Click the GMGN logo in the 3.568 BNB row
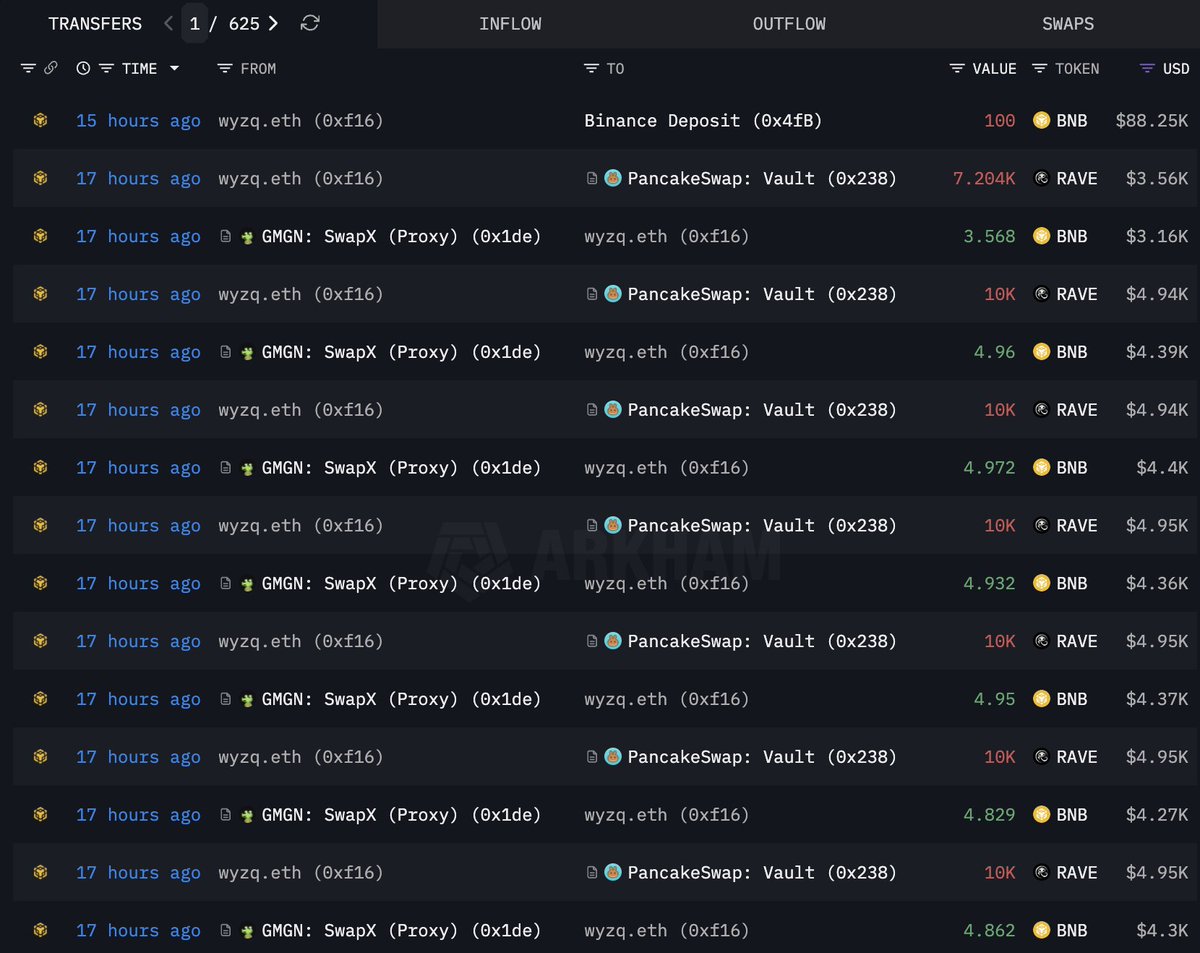Screen dimensions: 1200x953 (248, 237)
